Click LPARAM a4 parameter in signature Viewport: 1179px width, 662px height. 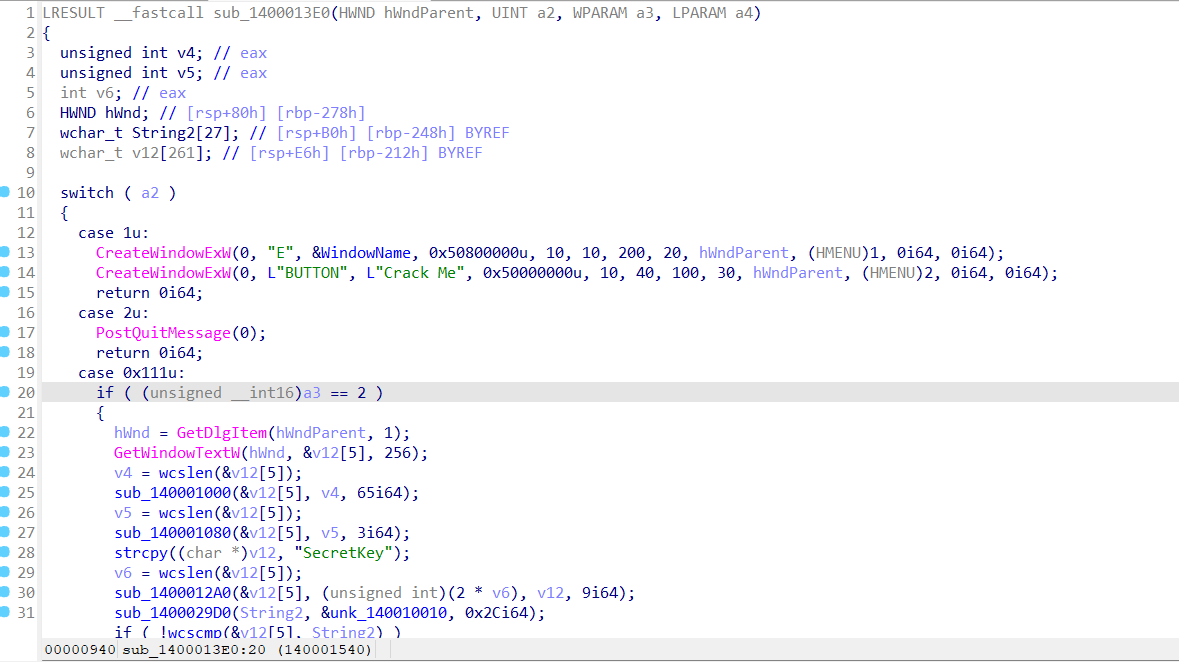(x=712, y=13)
